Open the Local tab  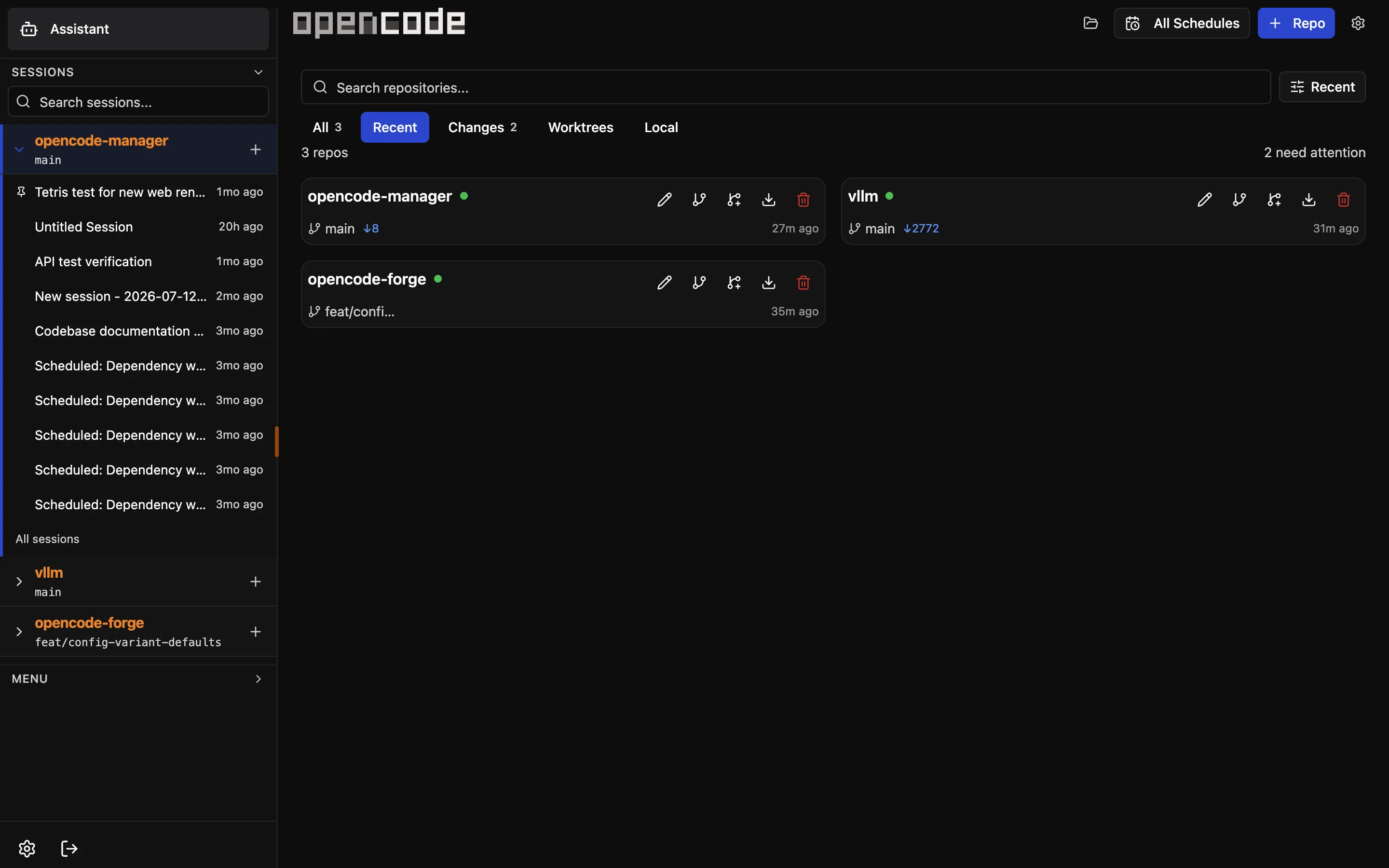[x=661, y=127]
